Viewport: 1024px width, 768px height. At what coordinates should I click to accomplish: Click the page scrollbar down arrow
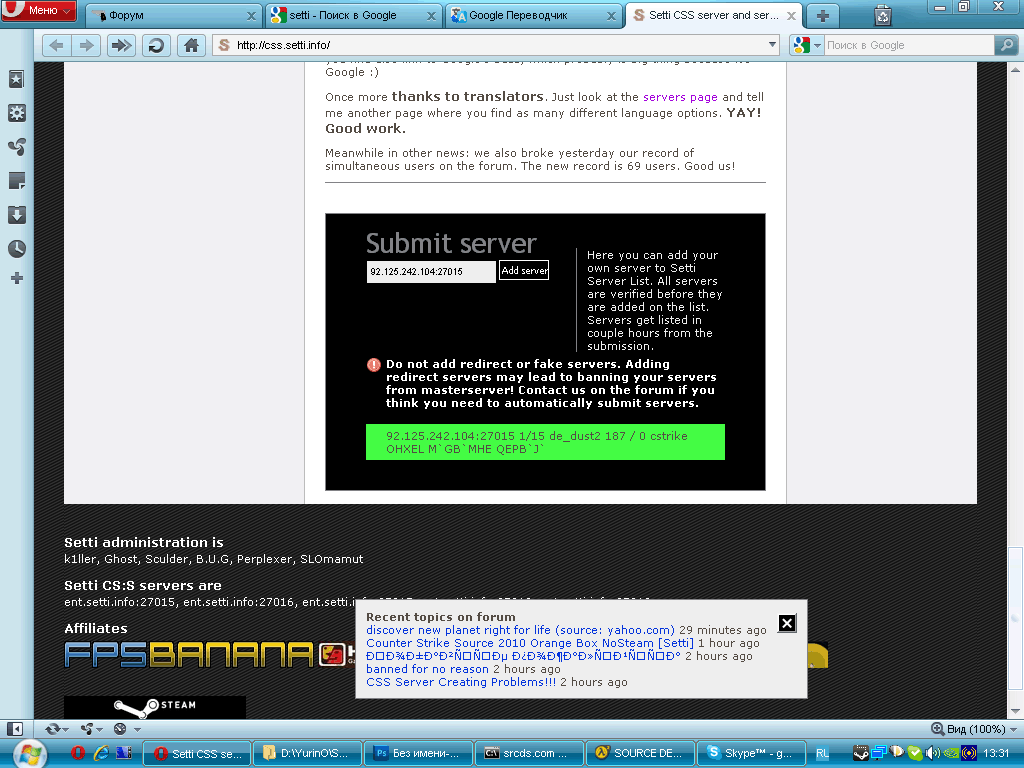tap(1015, 711)
